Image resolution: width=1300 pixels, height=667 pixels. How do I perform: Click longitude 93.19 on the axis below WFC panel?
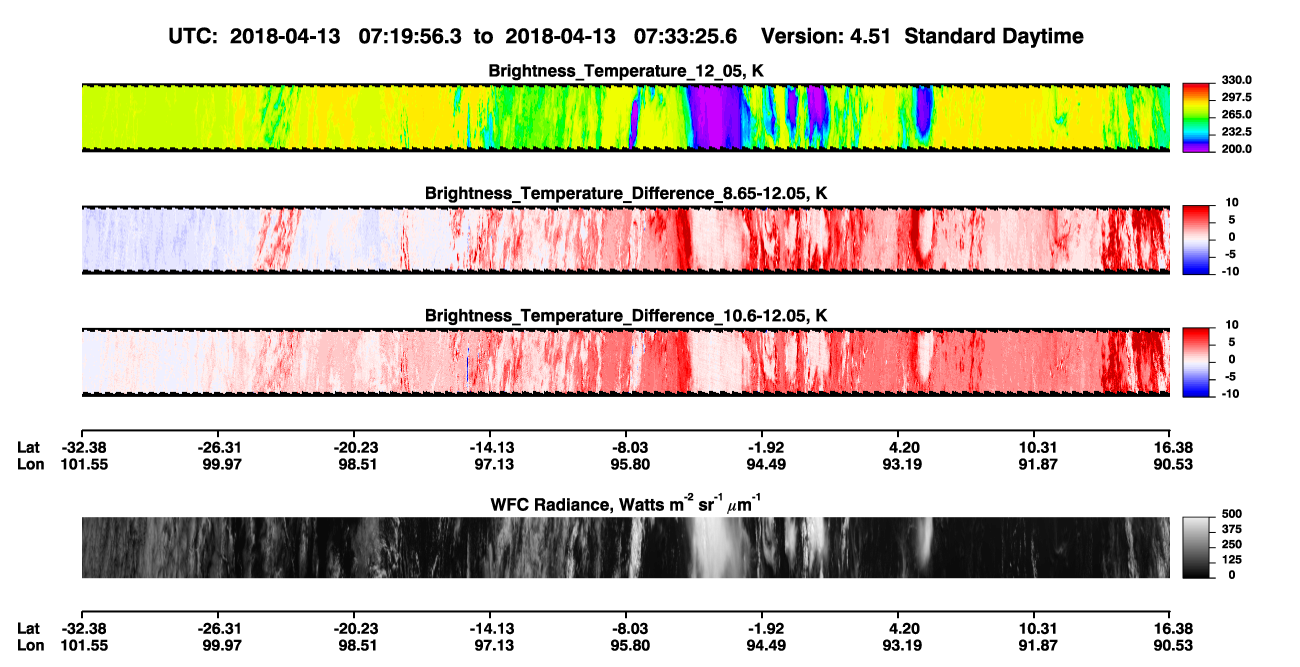pyautogui.click(x=903, y=645)
